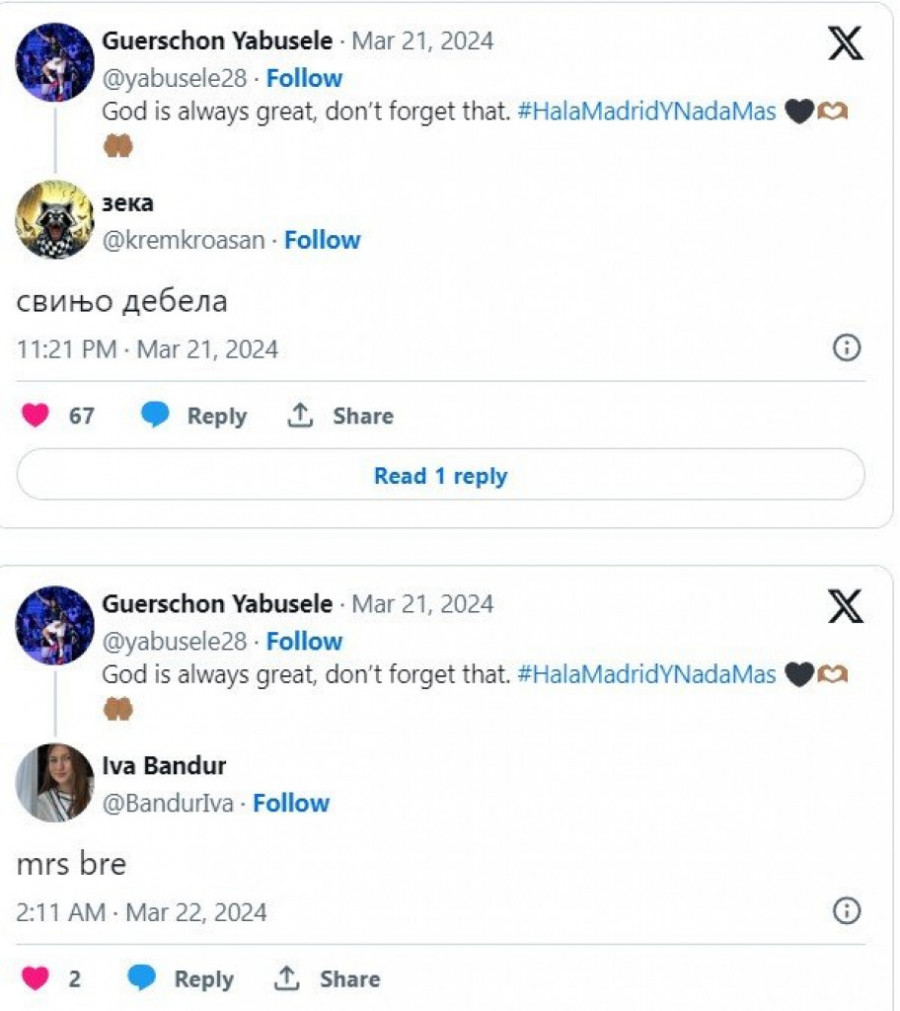Screen dimensions: 900x1011
Task: Click the X logo on the first tweet
Action: (846, 43)
